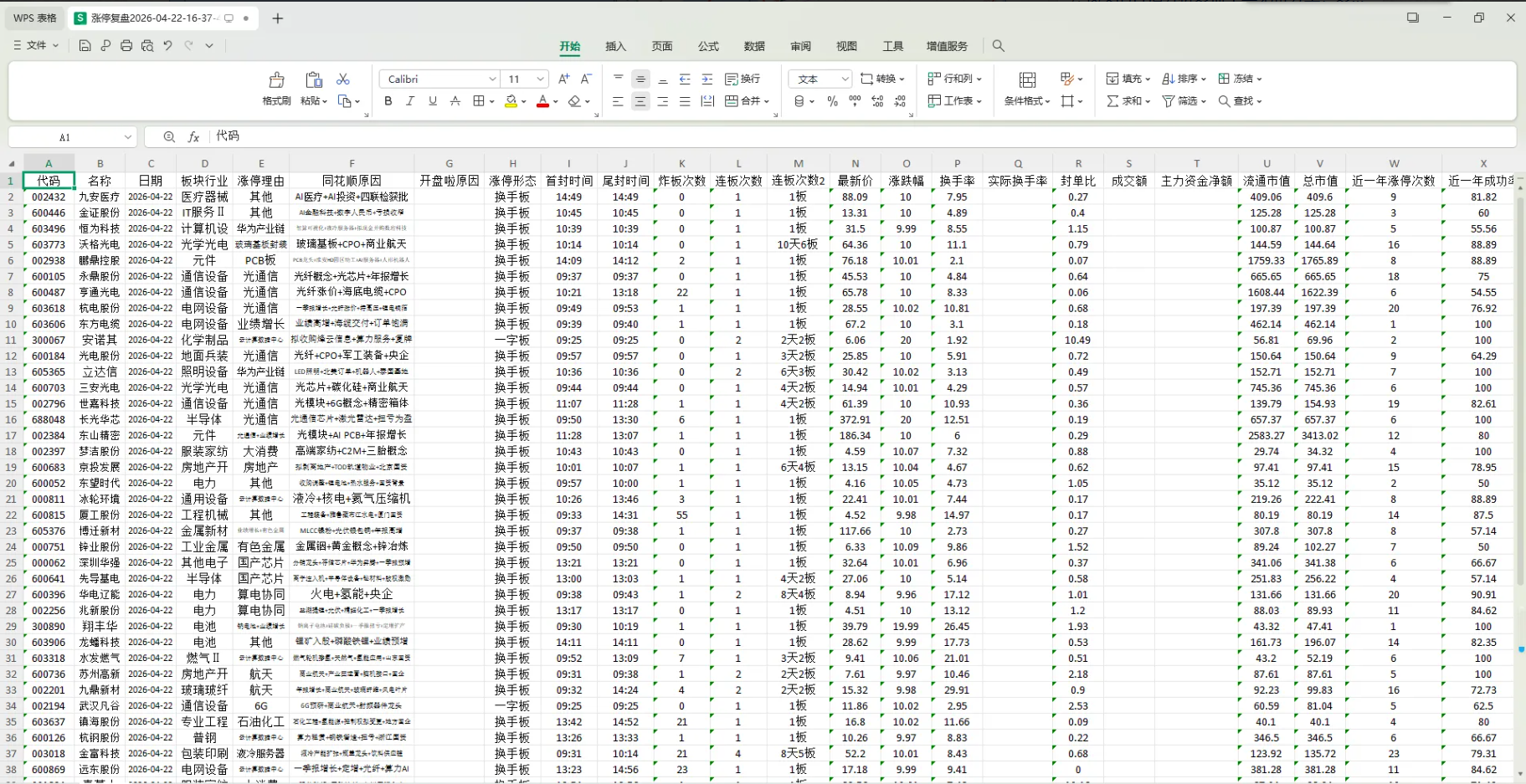Click the percent style icon
This screenshot has height=784, width=1526.
point(832,101)
